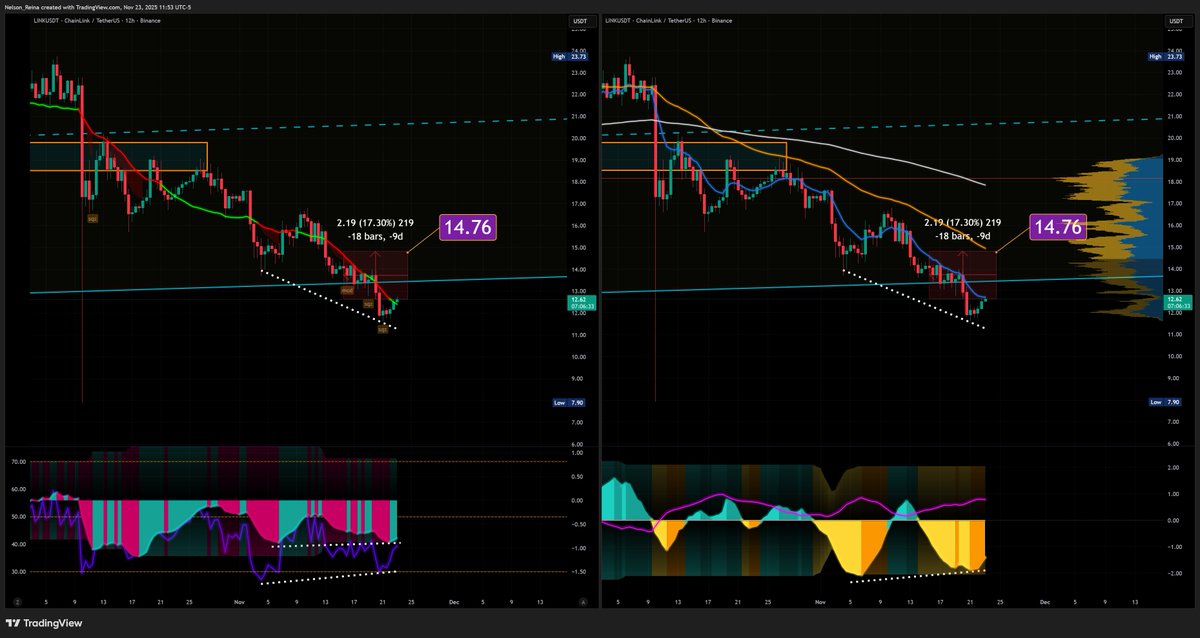Click the 'Nov' label on left chart time axis
Image resolution: width=1200 pixels, height=638 pixels.
point(239,603)
